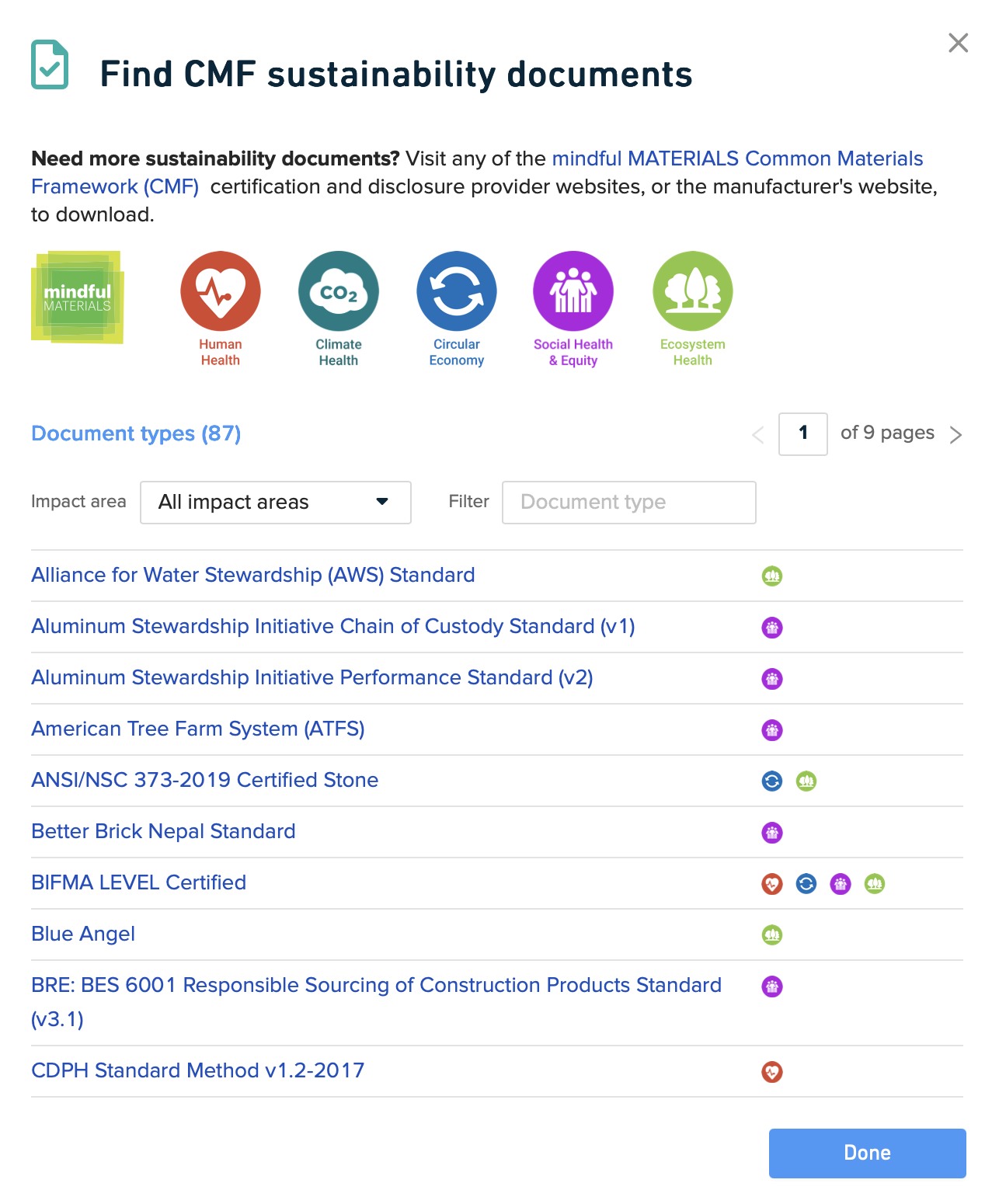Screen dimensions: 999x1204
Task: Open Blue Angel link
Action: coord(83,934)
